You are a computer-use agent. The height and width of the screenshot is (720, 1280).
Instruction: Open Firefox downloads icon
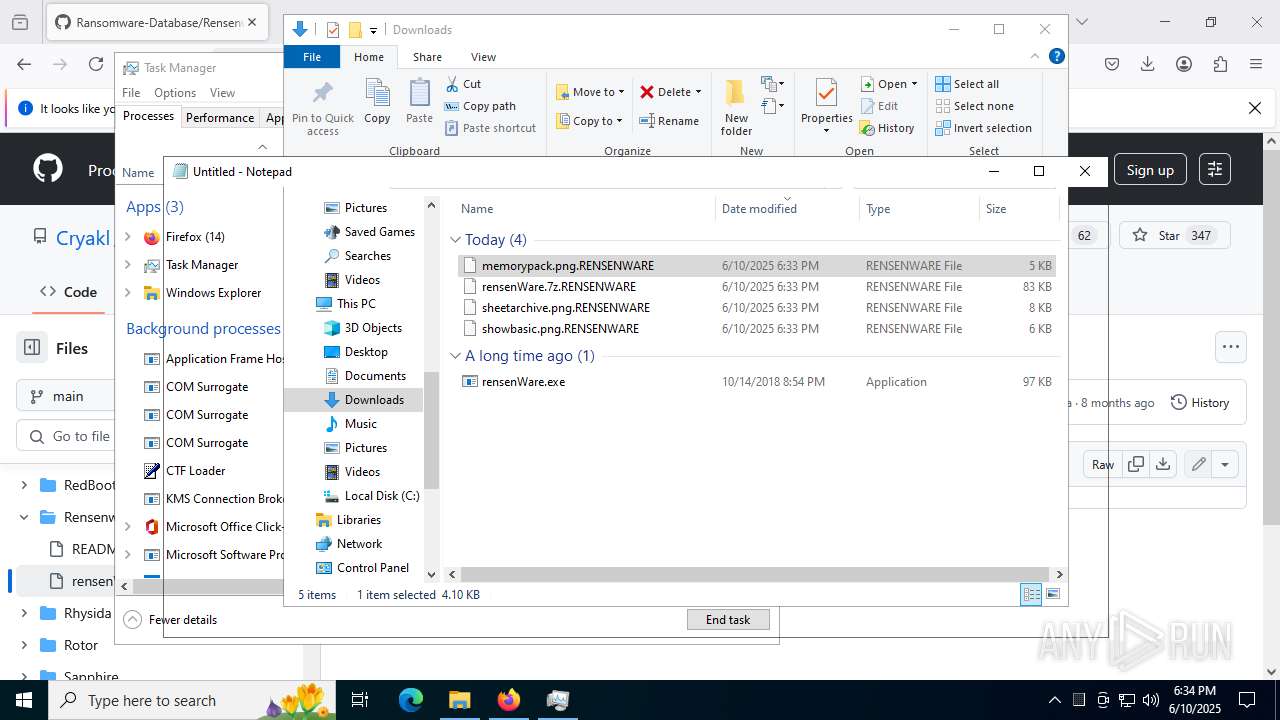1148,64
